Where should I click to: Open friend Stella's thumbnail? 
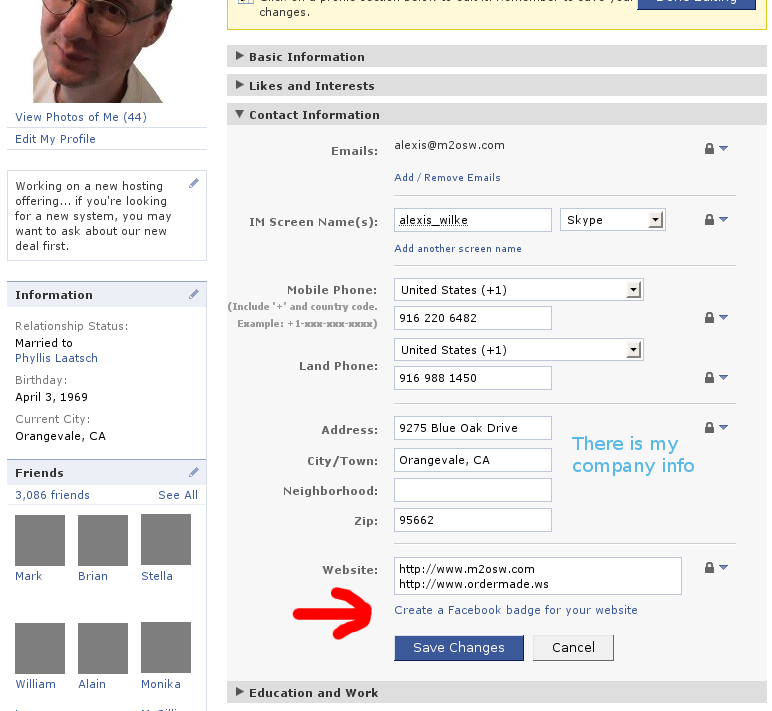(166, 539)
